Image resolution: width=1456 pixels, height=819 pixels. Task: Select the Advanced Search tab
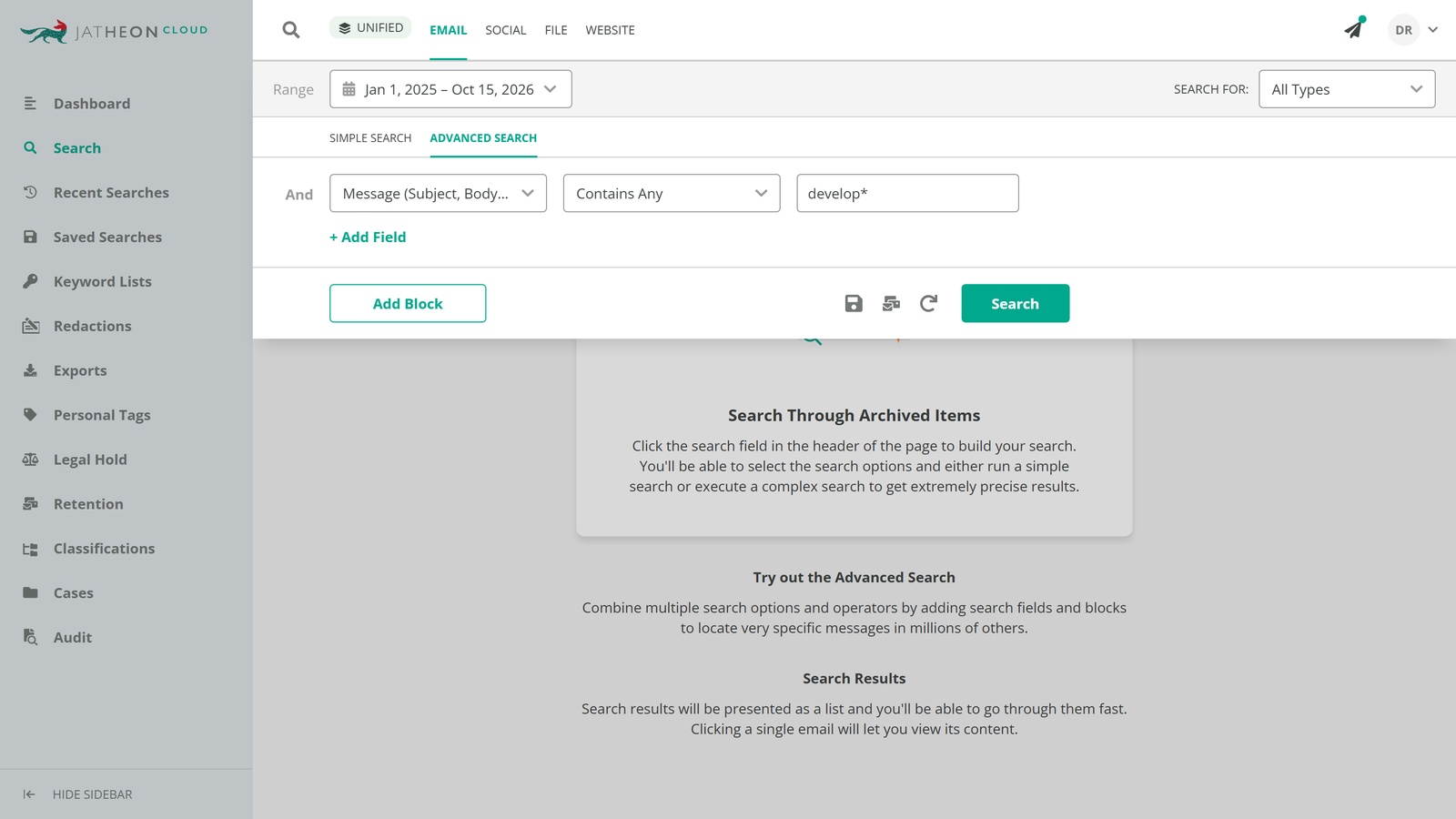pos(483,138)
